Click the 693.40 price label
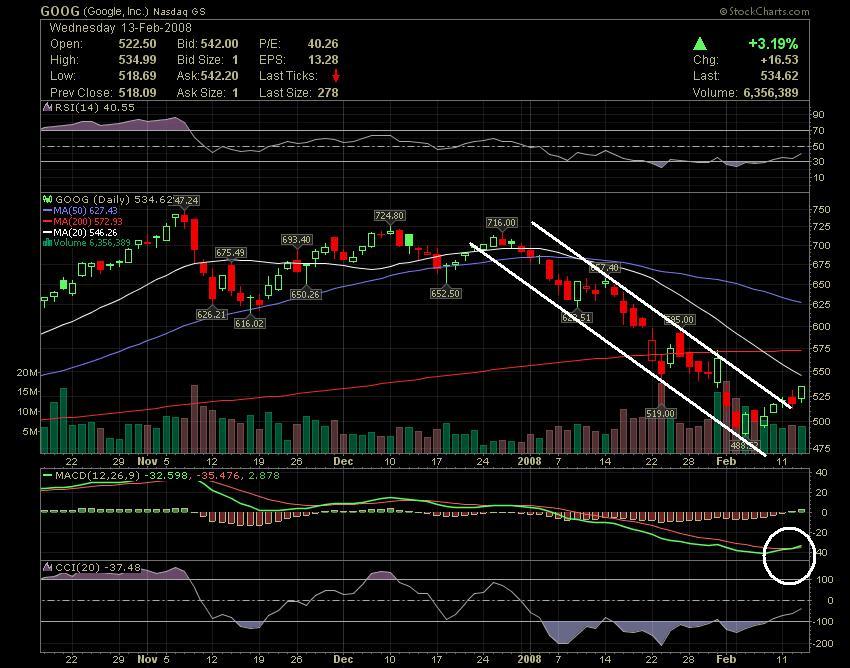850x668 pixels. [297, 239]
